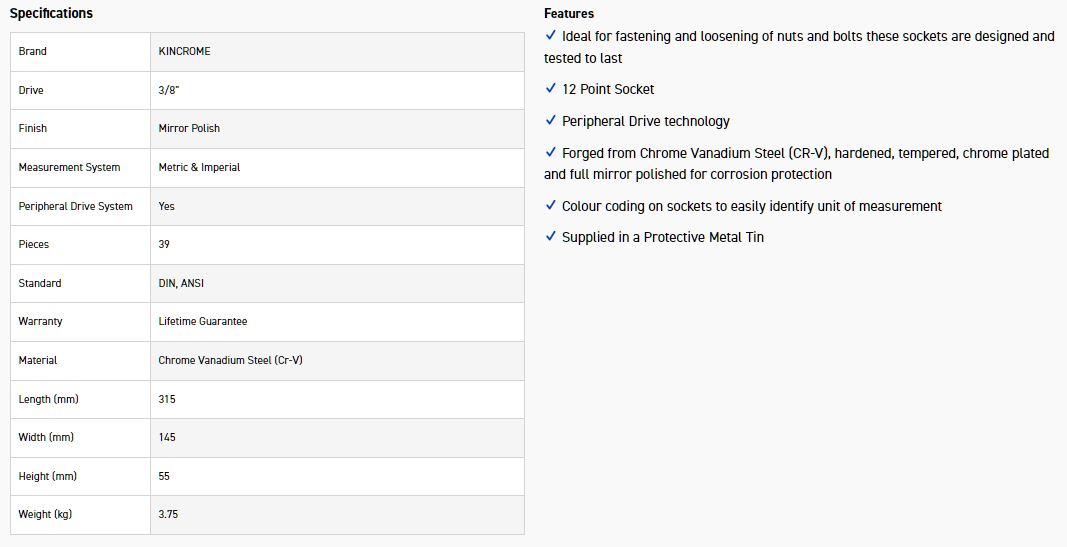Click checkmark before Forged from Chrome Vanadium
This screenshot has height=547, width=1067.
[551, 152]
